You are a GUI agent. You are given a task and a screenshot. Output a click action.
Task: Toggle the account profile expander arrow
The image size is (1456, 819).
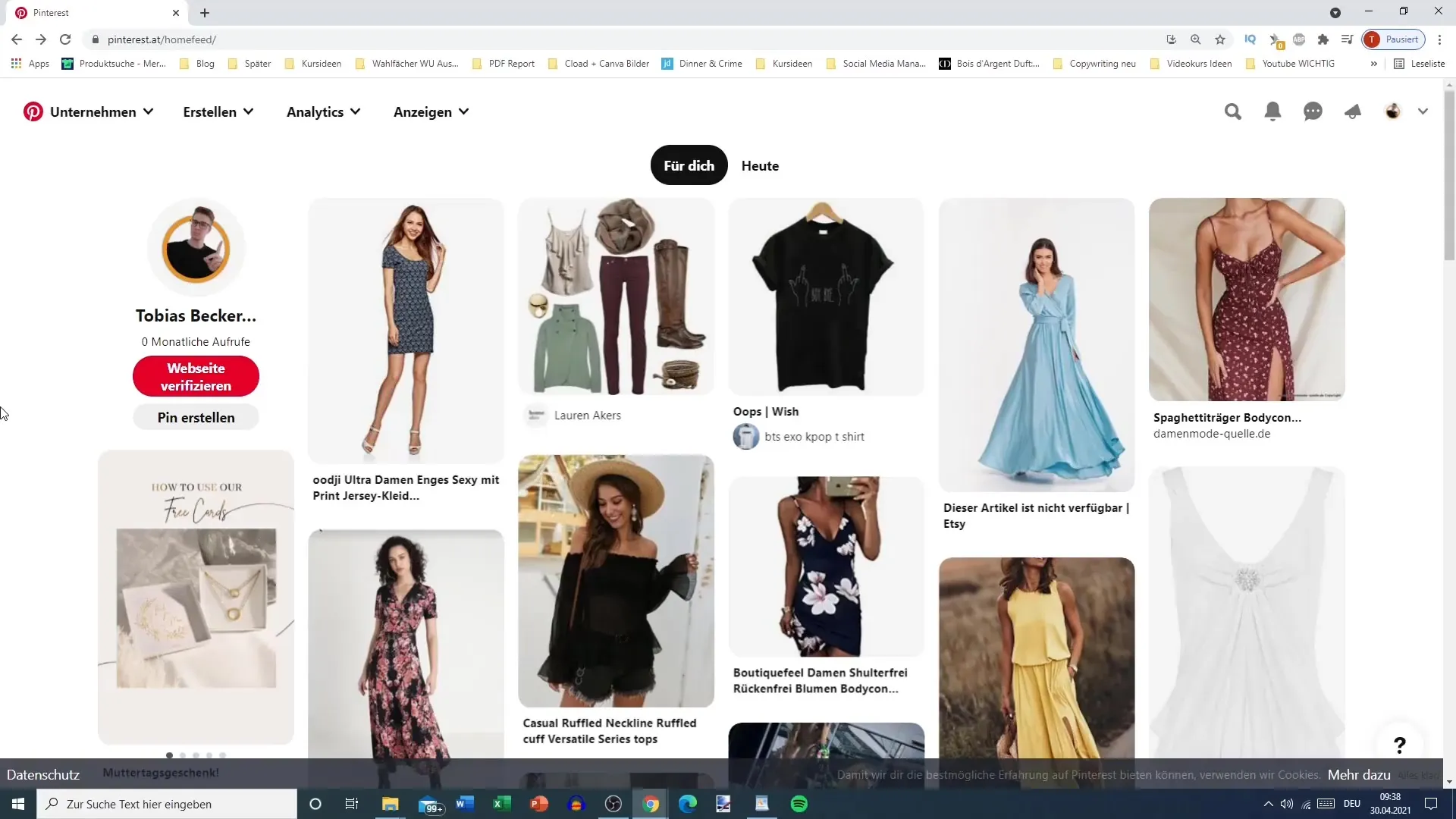coord(1424,111)
